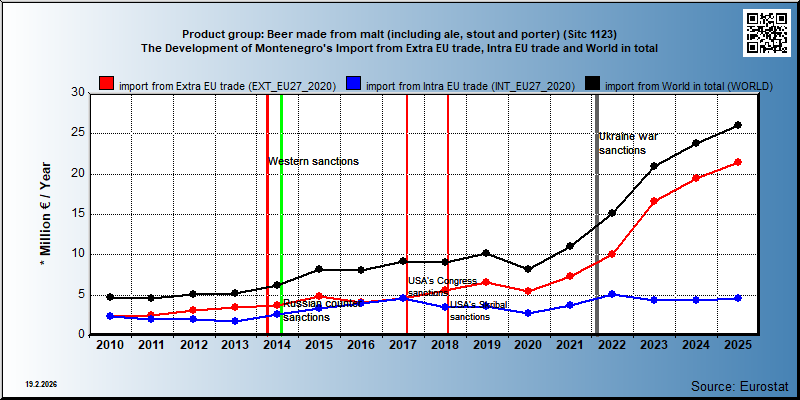800x400 pixels.
Task: Click the red Extra EU trade legend swatch
Action: pos(107,84)
